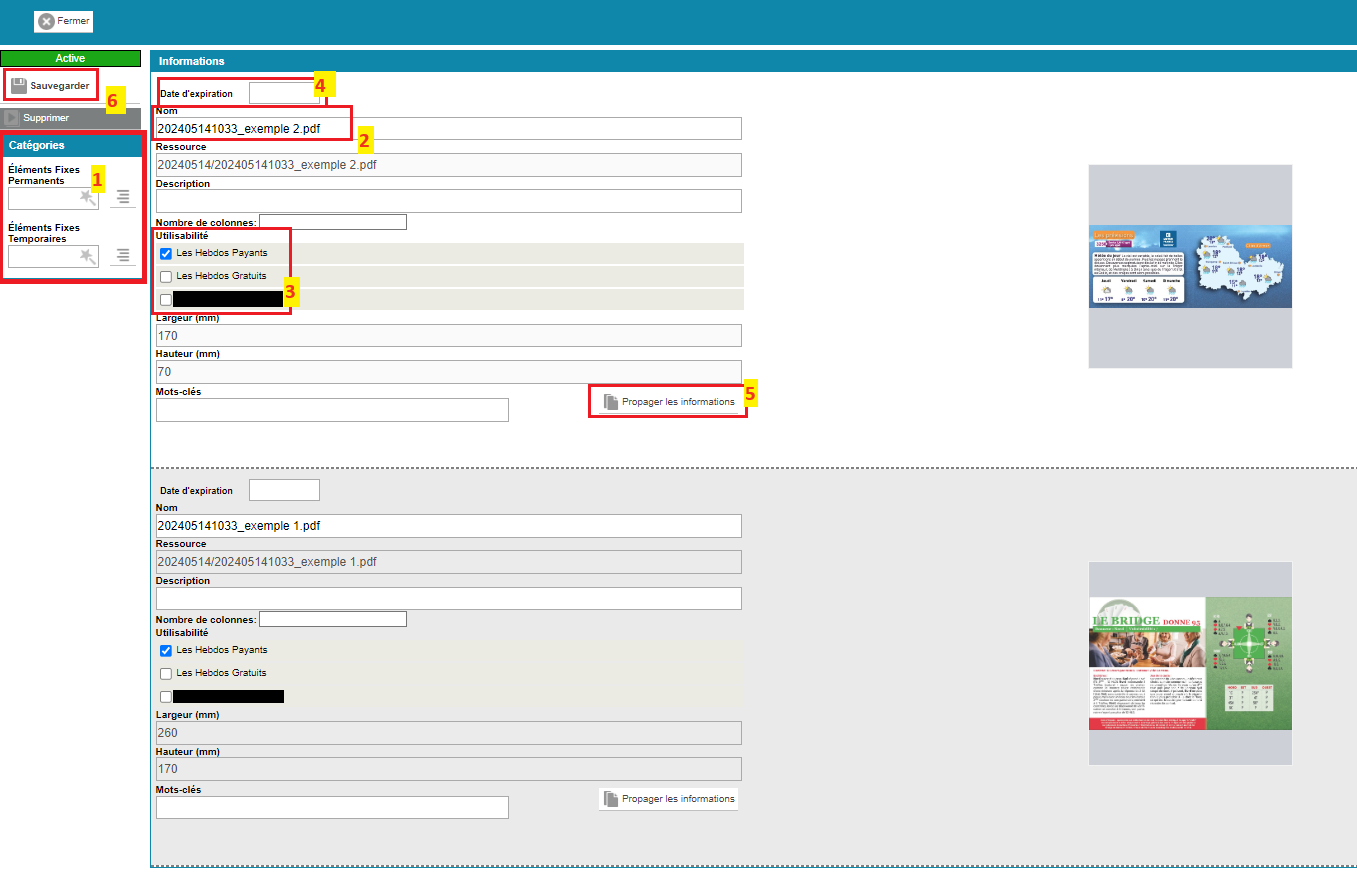Screen dimensions: 1357x884
Task: Focus the Description field of exemple 1
Action: tap(448, 598)
